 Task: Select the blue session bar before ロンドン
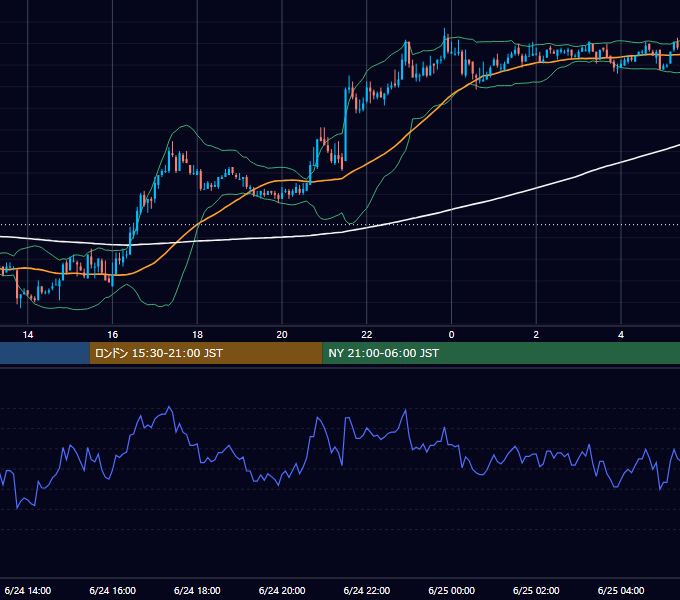point(45,353)
